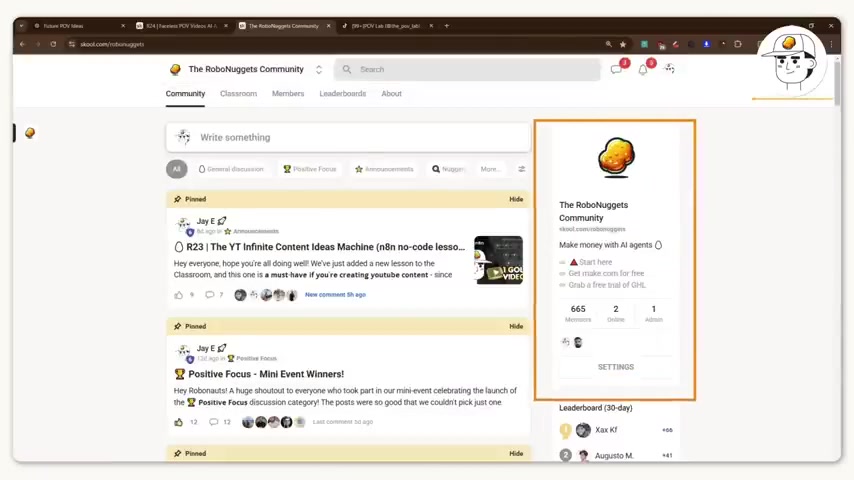Click the page vertical scrollbar
This screenshot has width=854, height=480.
pyautogui.click(x=837, y=82)
